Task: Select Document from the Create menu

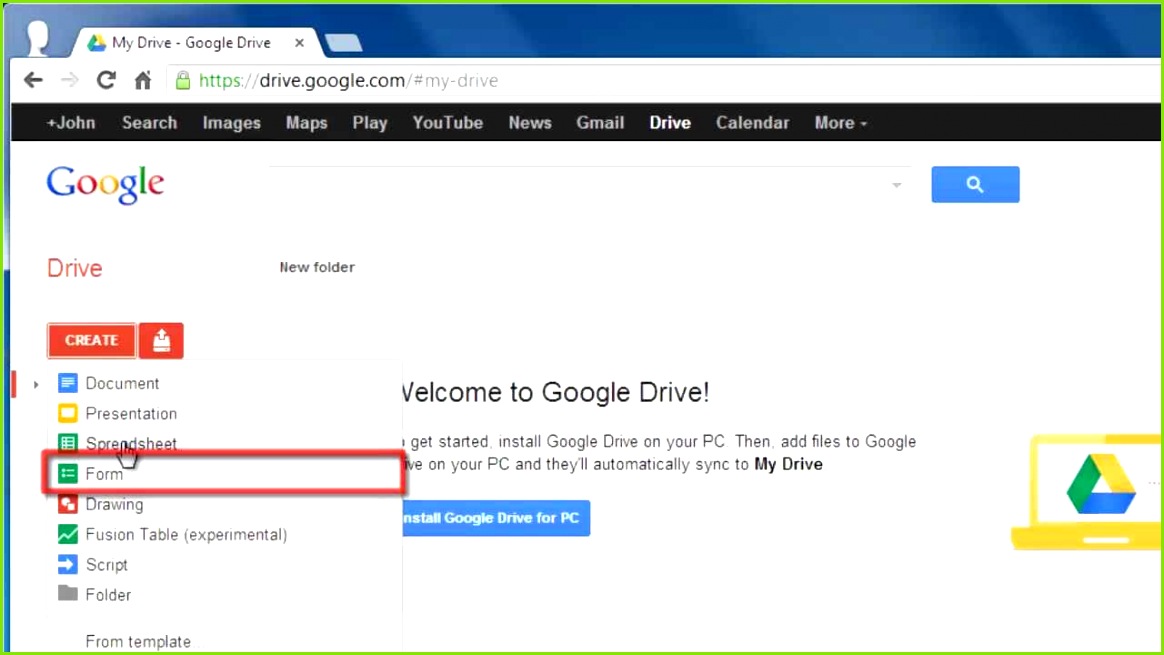Action: (x=122, y=383)
